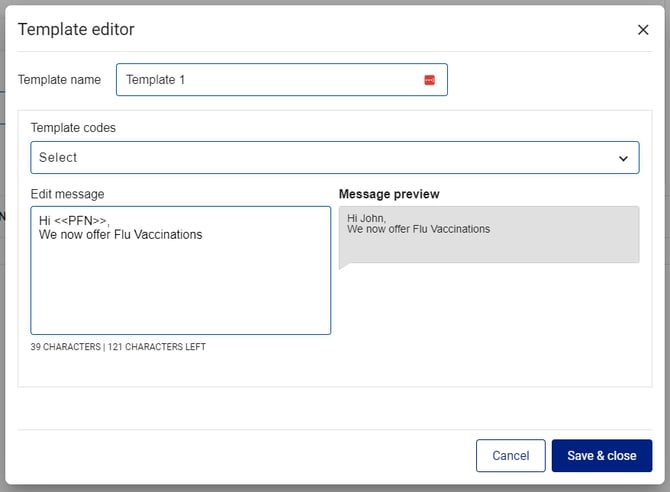
Task: Open the Template codes Select dropdown
Action: point(335,157)
